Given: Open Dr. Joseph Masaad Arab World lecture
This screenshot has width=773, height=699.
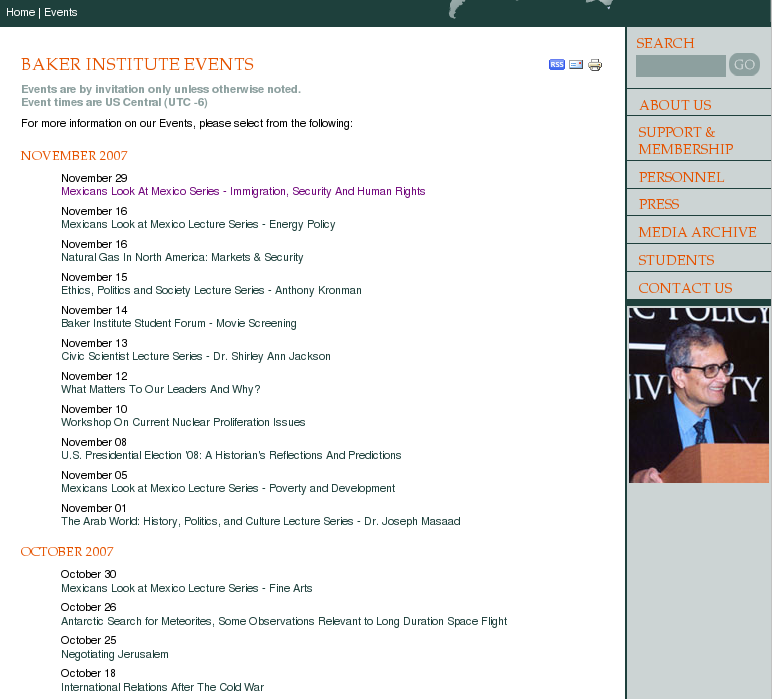Looking at the screenshot, I should [261, 522].
